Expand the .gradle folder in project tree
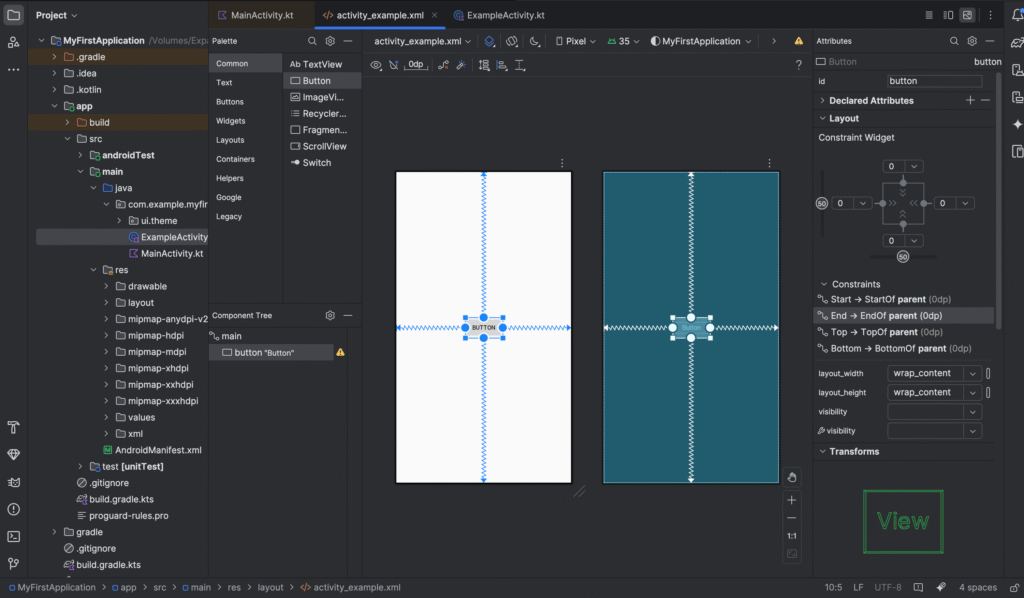This screenshot has height=598, width=1024. point(54,57)
